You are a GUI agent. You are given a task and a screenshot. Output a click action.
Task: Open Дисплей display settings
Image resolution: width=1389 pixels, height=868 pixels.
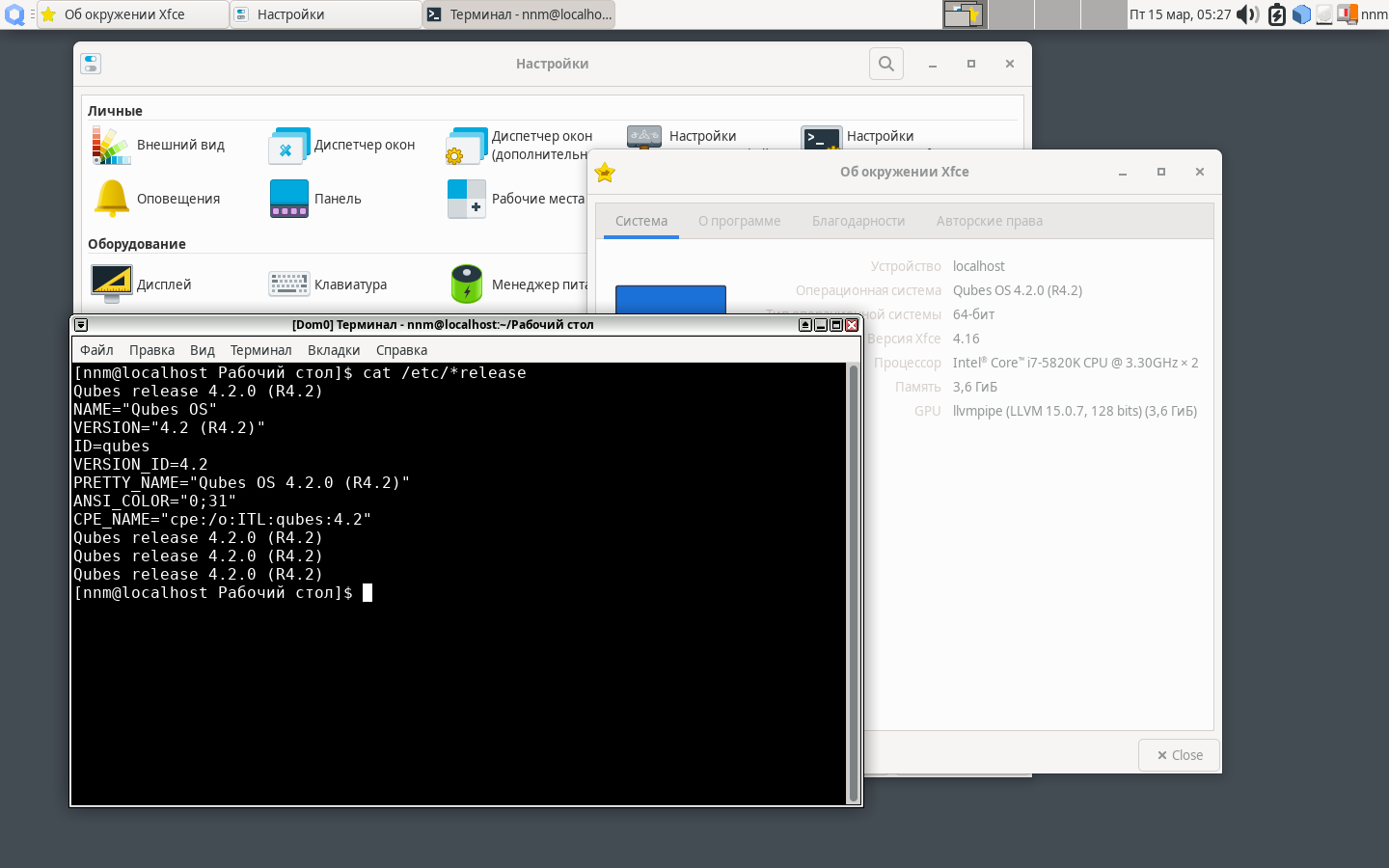click(142, 285)
